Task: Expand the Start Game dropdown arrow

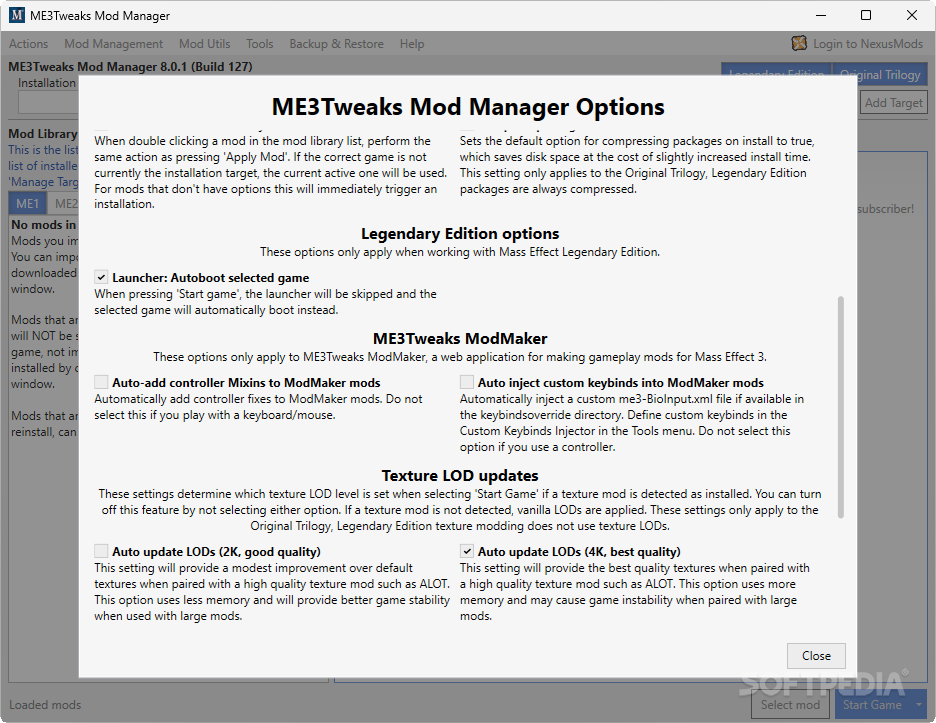Action: [x=918, y=705]
